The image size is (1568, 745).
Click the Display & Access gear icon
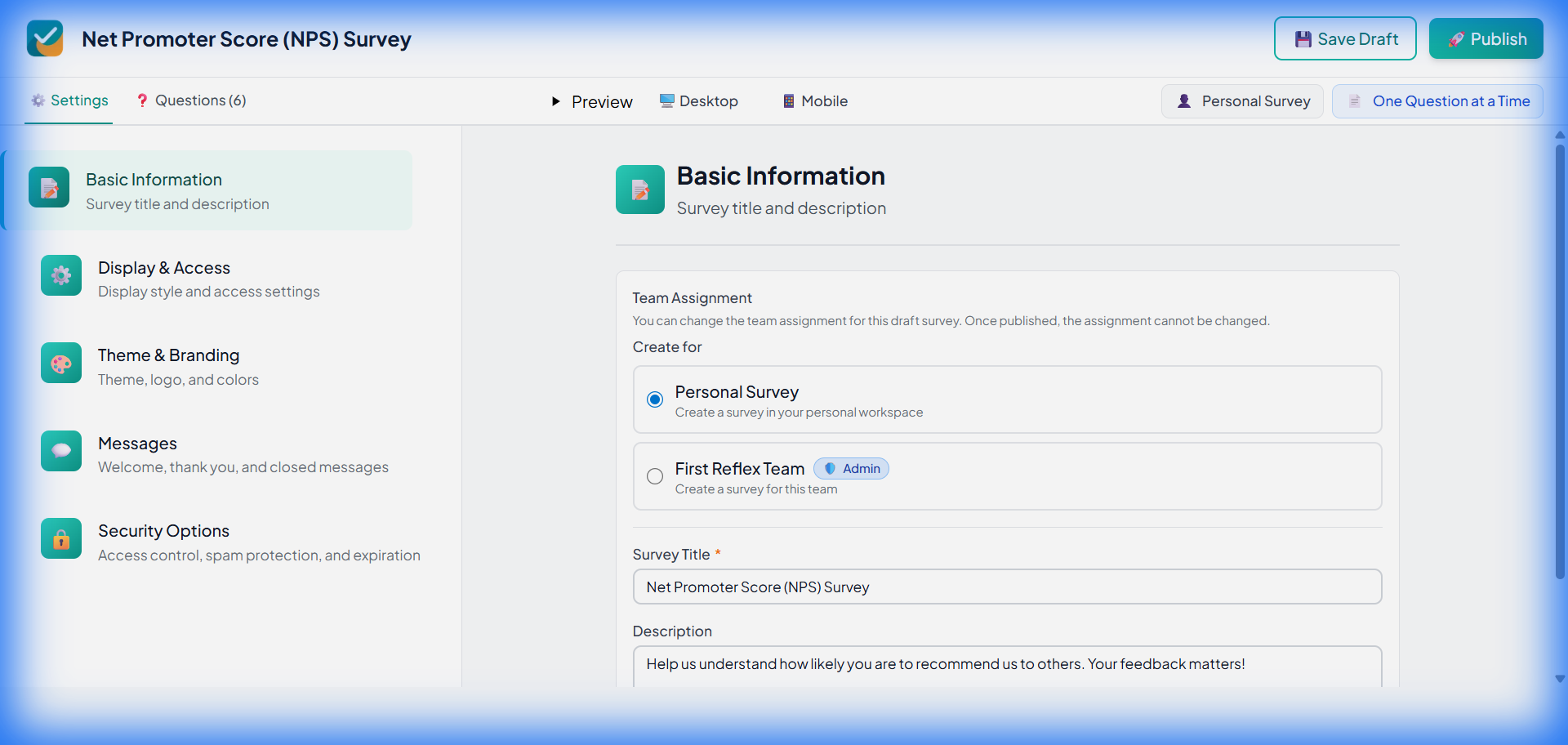click(x=61, y=275)
